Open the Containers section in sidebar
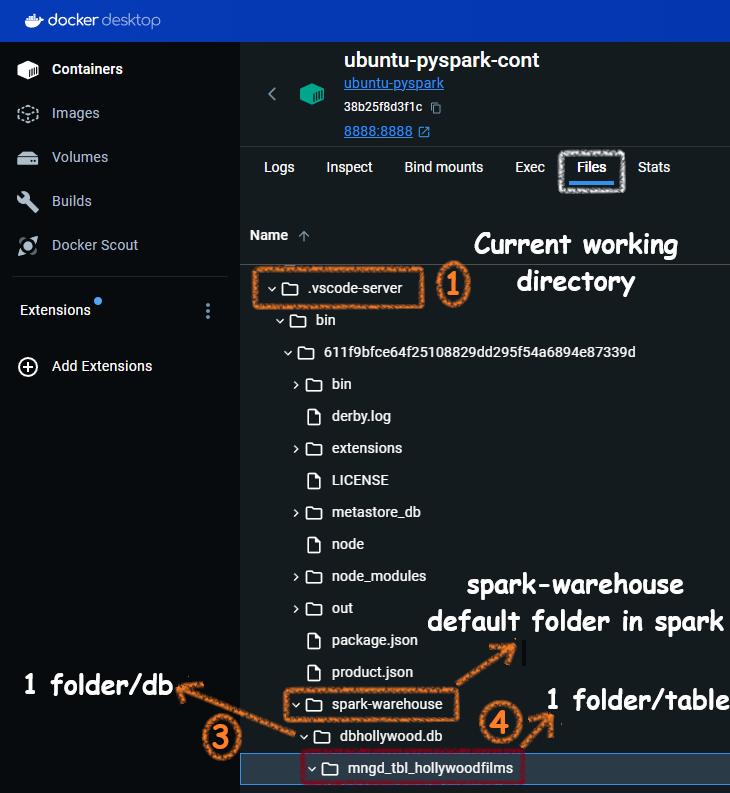730x793 pixels. (x=87, y=69)
